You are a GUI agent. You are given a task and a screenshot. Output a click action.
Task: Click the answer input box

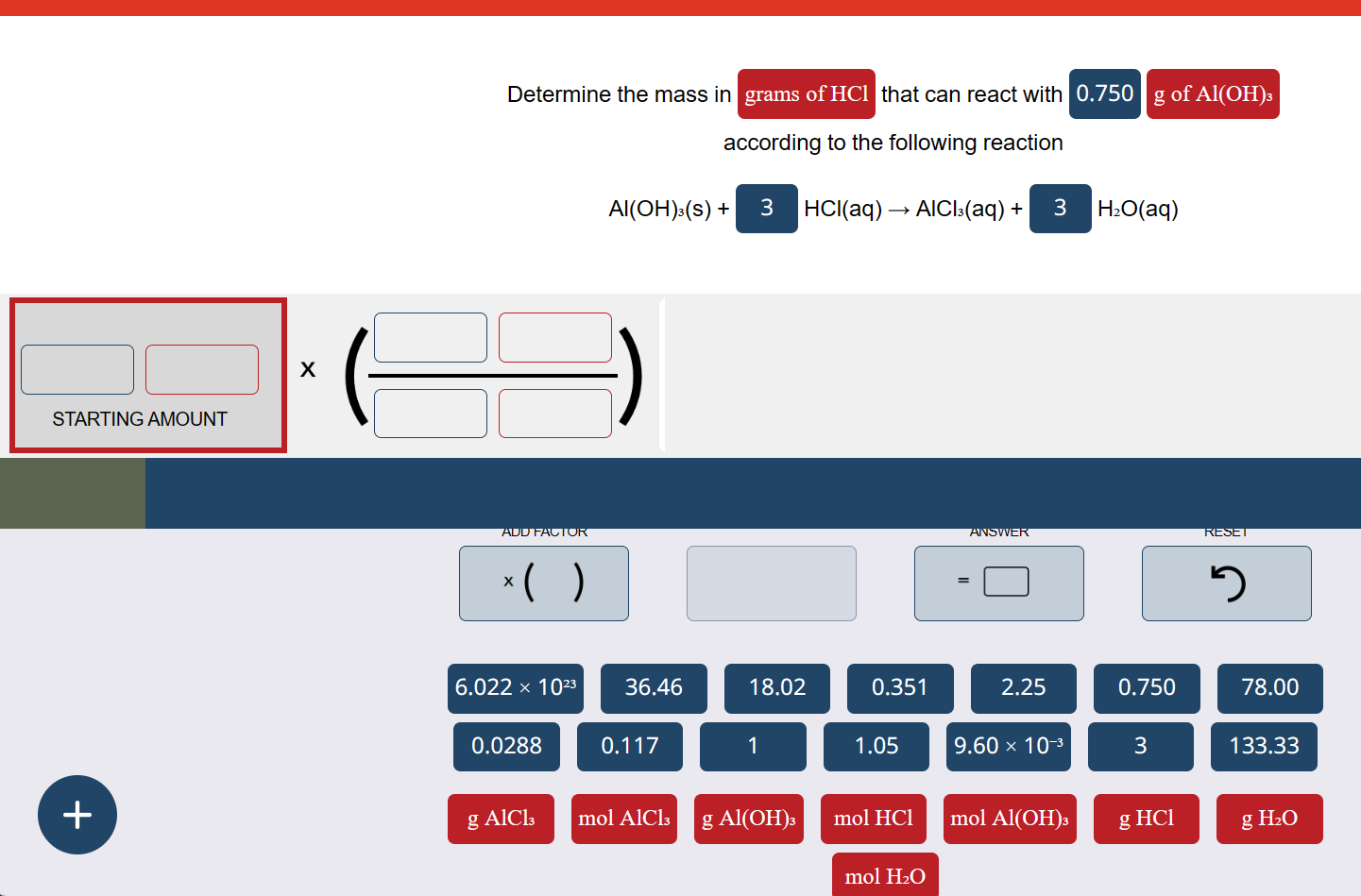pos(1007,582)
